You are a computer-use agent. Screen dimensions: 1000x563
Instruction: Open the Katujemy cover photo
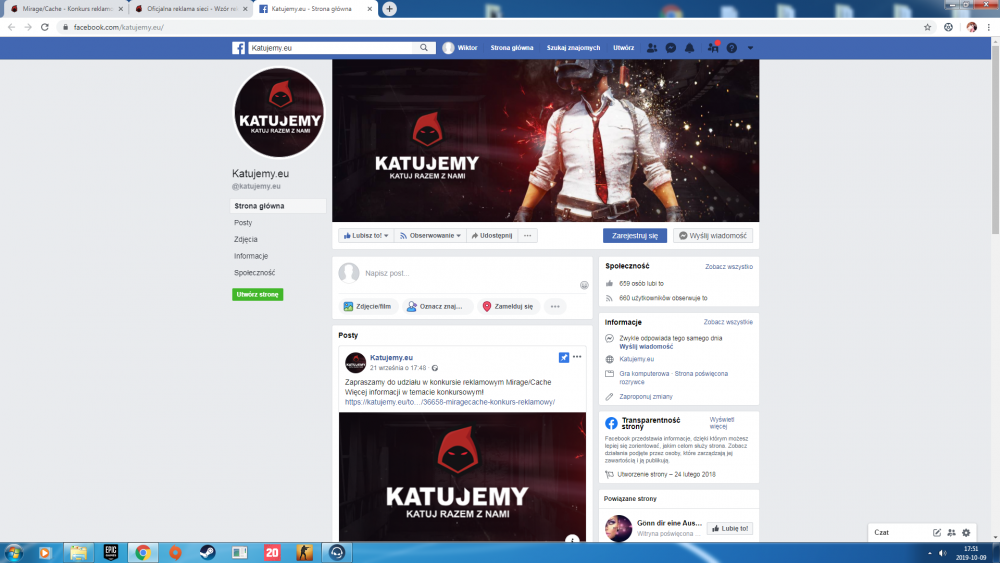(x=545, y=140)
